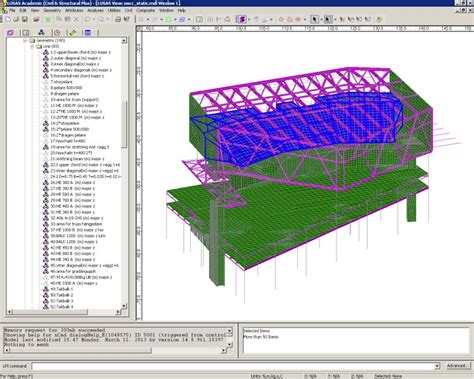Screen dimensions: 474x379
Task: Click the Advanced... button
Action: tap(458, 366)
